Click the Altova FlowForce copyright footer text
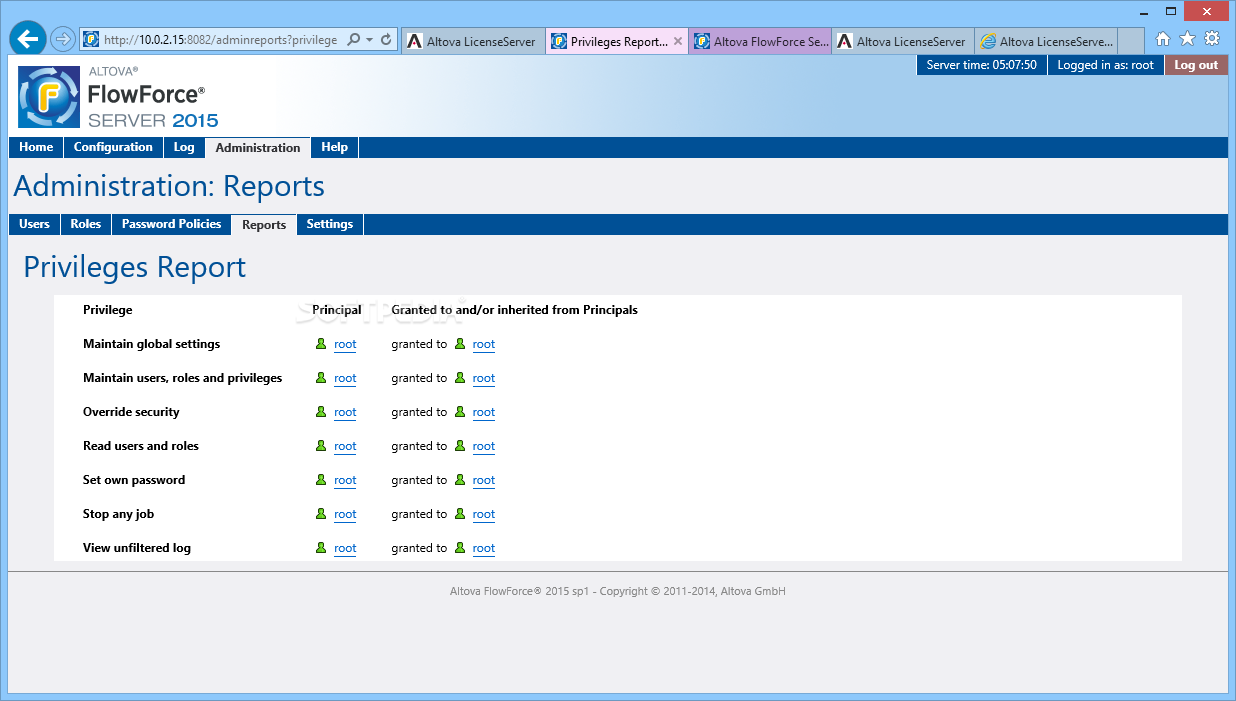The height and width of the screenshot is (701, 1236). (x=618, y=591)
